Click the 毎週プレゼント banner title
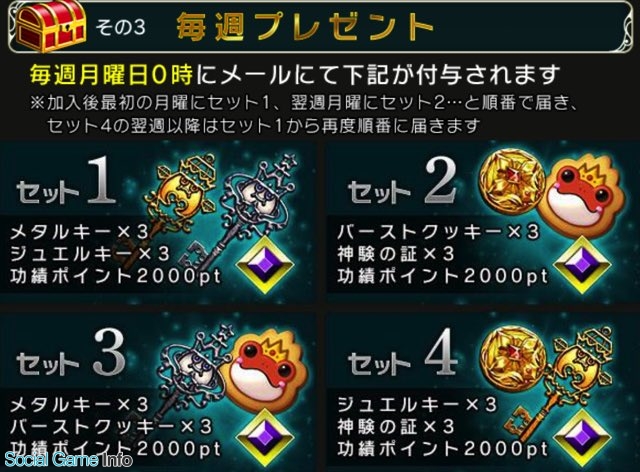Image resolution: width=640 pixels, height=472 pixels. (x=305, y=27)
